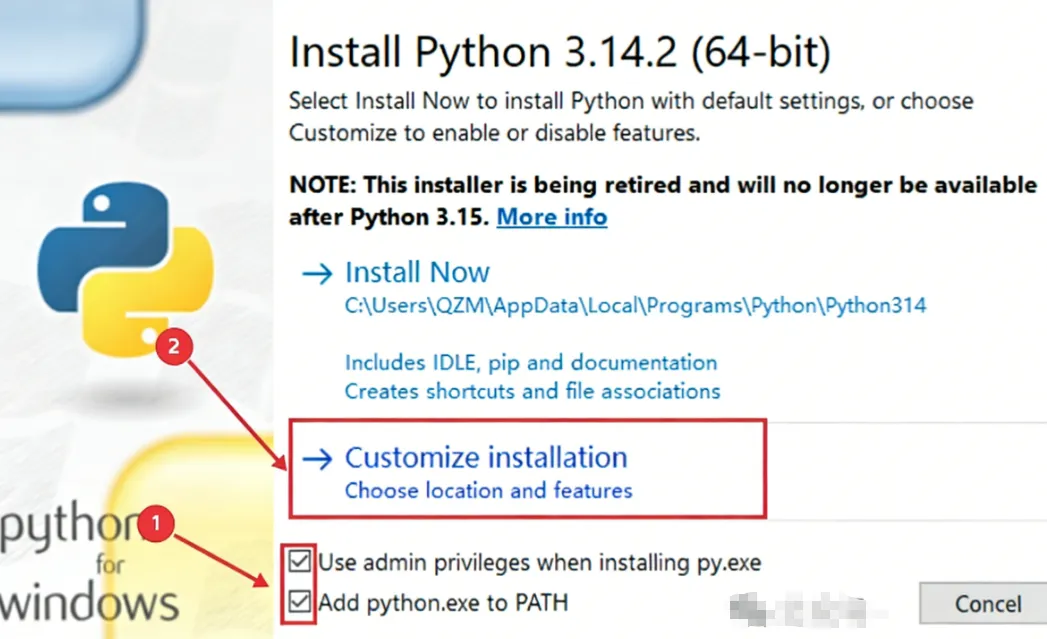Viewport: 1047px width, 639px height.
Task: Click the default install path under Install Now
Action: pos(635,306)
